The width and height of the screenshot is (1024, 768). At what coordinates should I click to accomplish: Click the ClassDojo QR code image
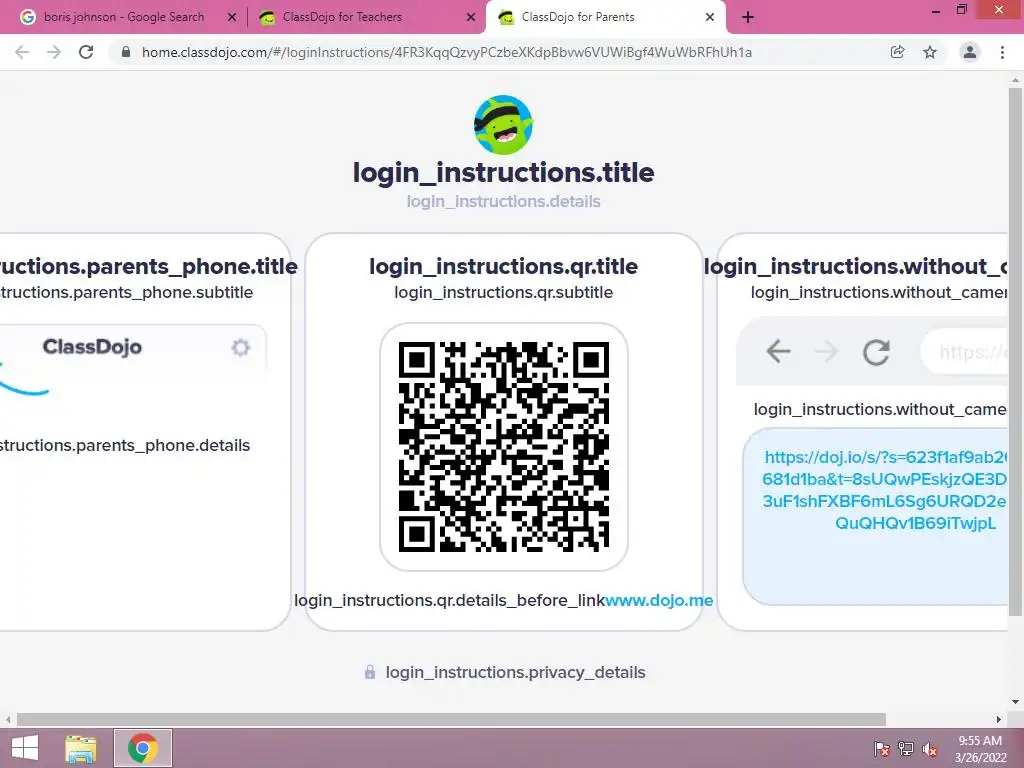[504, 447]
